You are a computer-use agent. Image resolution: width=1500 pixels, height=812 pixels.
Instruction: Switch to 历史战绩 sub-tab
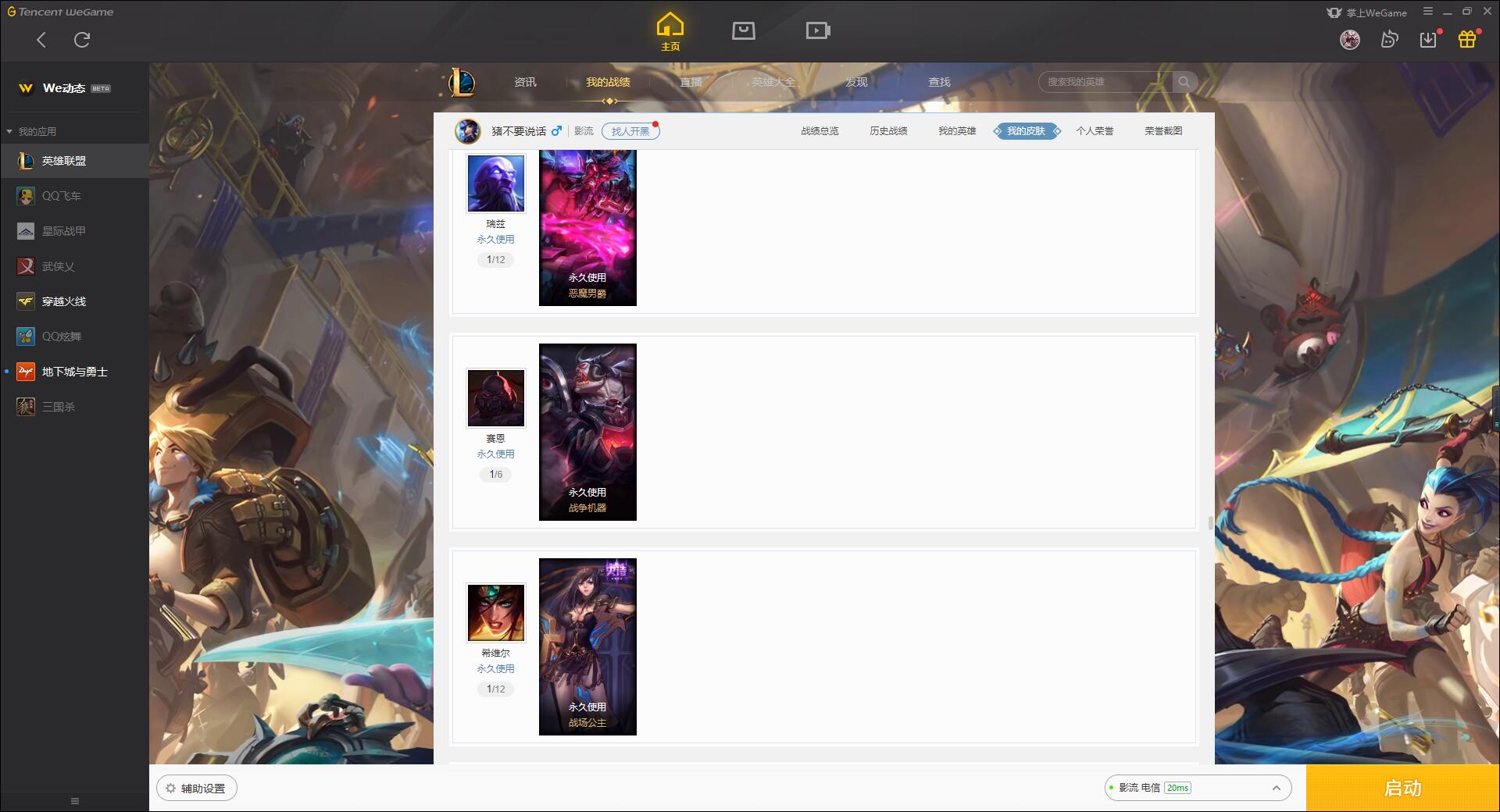coord(888,131)
